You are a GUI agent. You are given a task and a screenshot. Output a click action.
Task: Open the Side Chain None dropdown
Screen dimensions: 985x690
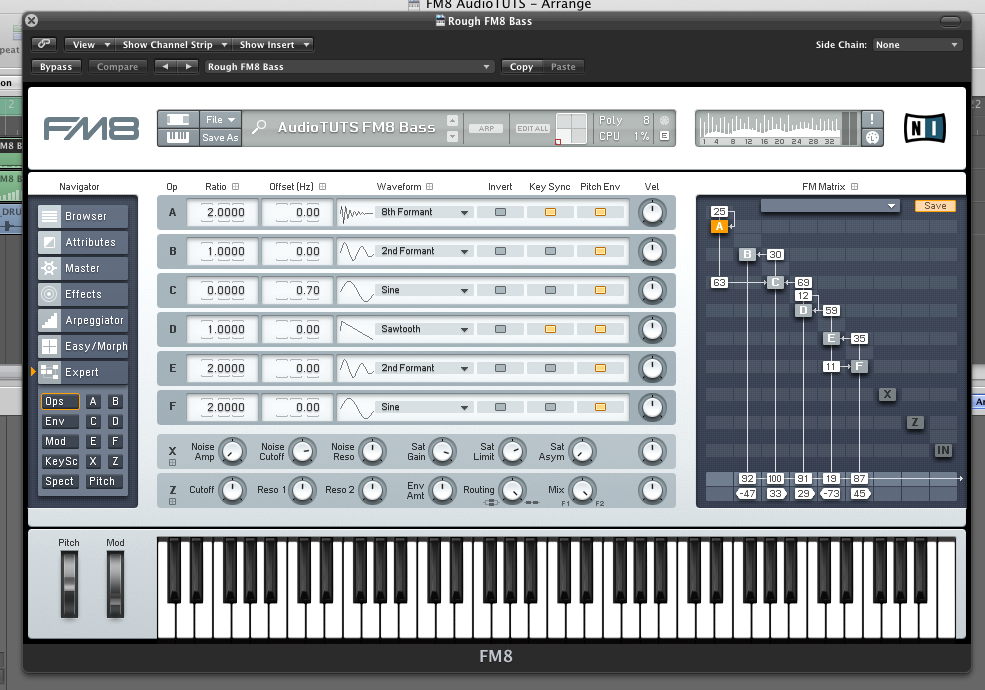coord(917,45)
